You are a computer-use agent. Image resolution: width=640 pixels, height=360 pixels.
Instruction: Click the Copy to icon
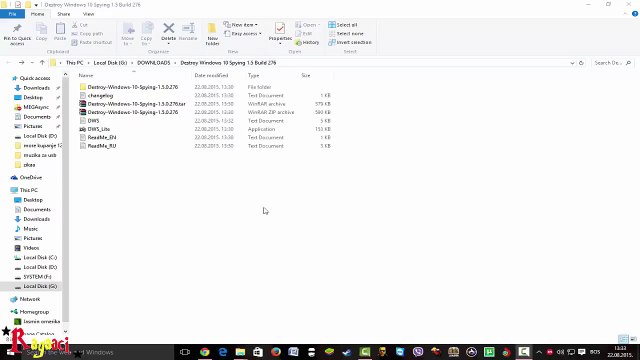pyautogui.click(x=147, y=29)
